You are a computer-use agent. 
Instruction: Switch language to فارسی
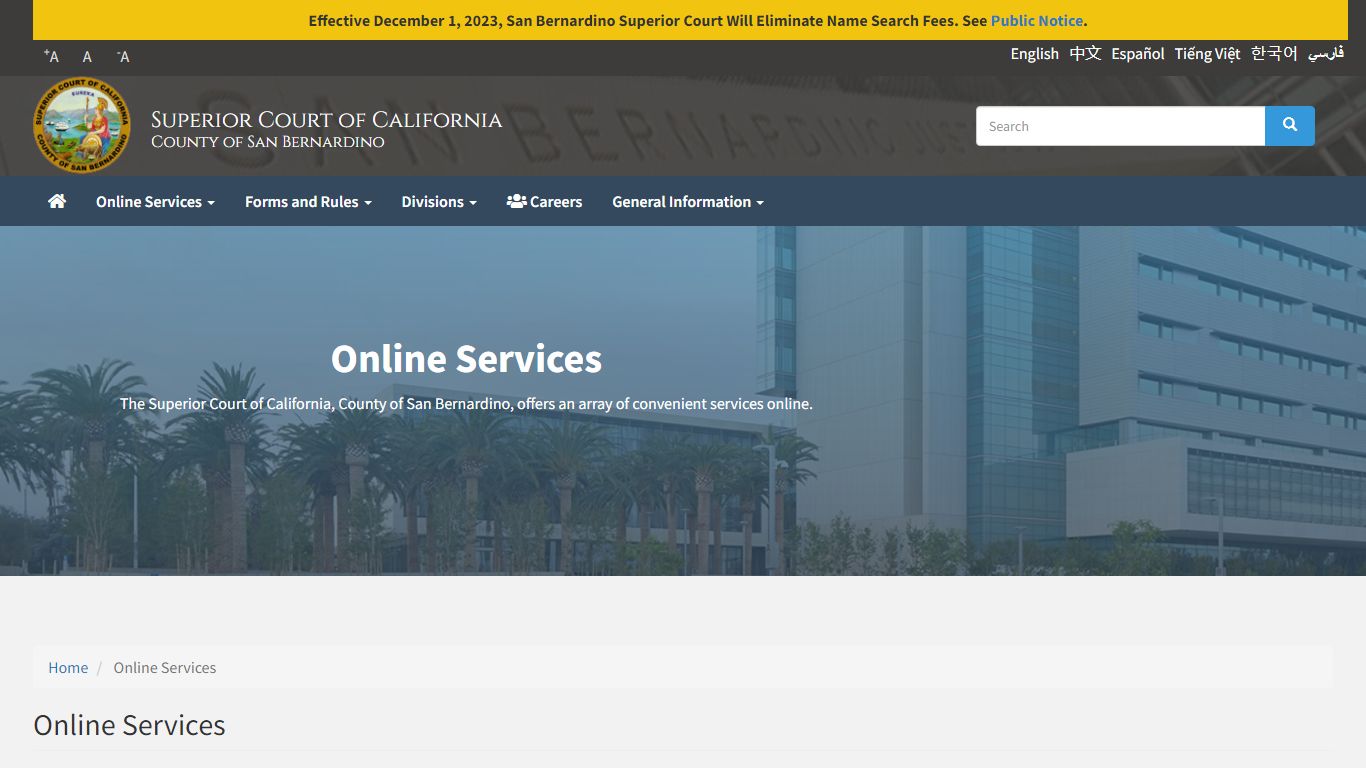click(x=1326, y=53)
